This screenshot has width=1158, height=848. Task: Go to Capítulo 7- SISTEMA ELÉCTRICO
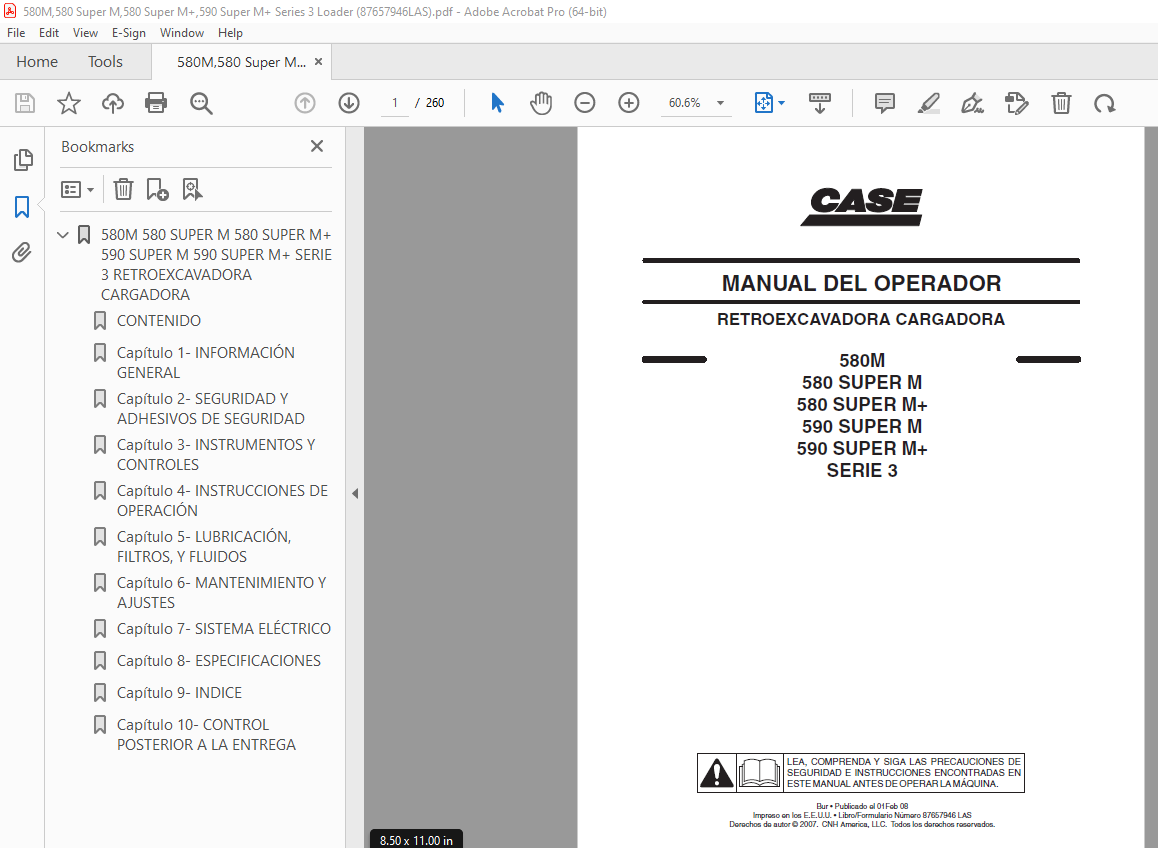click(224, 629)
